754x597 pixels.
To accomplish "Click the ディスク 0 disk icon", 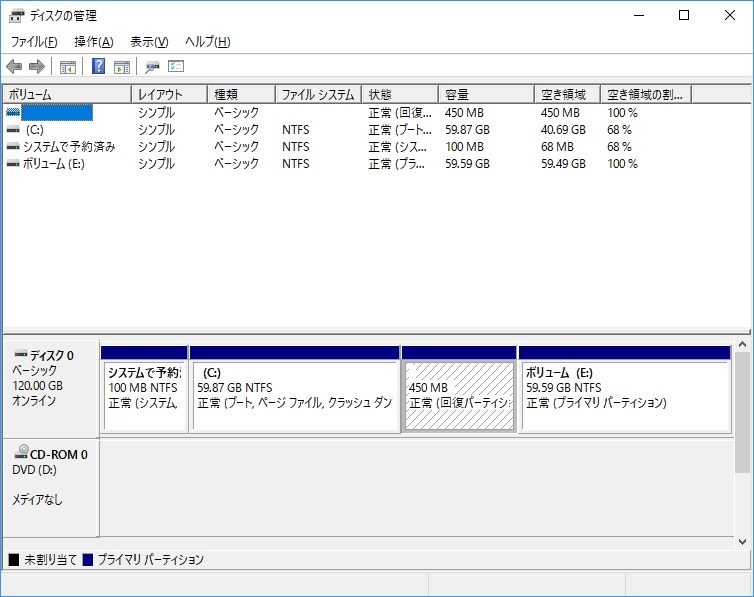I will [21, 354].
